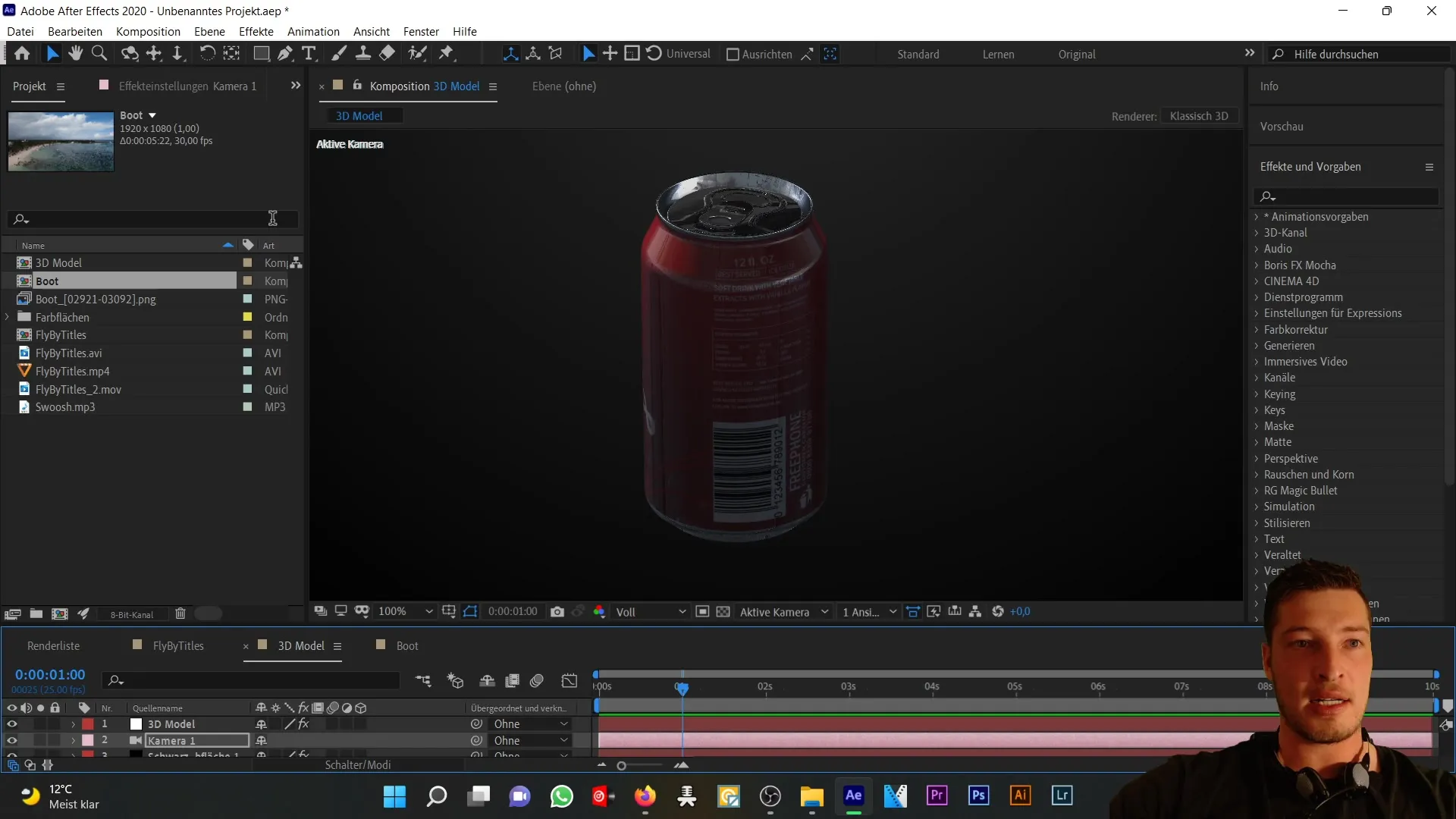Select the Type text tool
The width and height of the screenshot is (1456, 819).
[309, 54]
